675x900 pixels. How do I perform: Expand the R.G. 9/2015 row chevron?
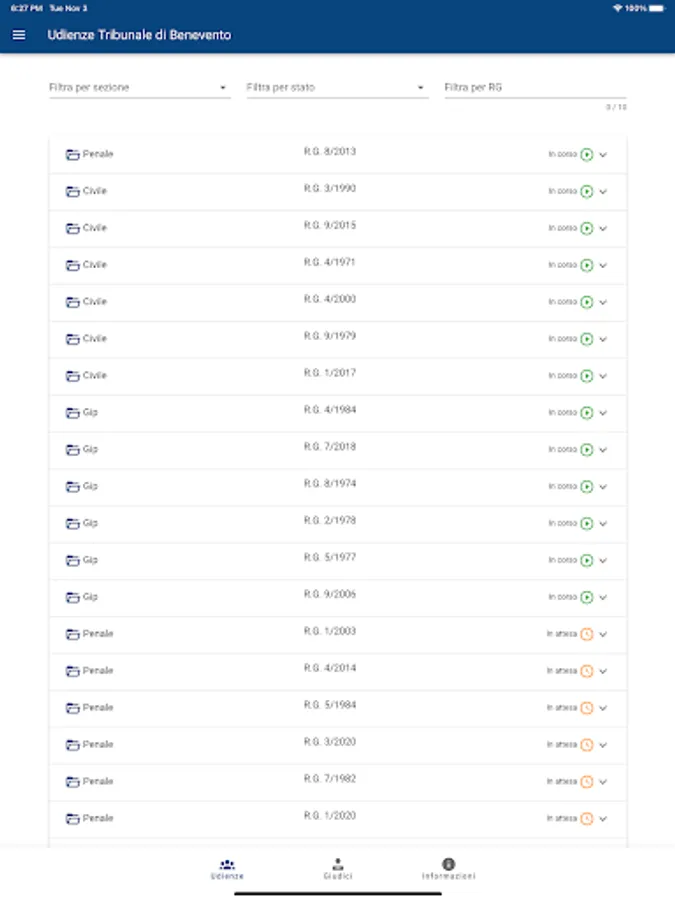click(603, 229)
